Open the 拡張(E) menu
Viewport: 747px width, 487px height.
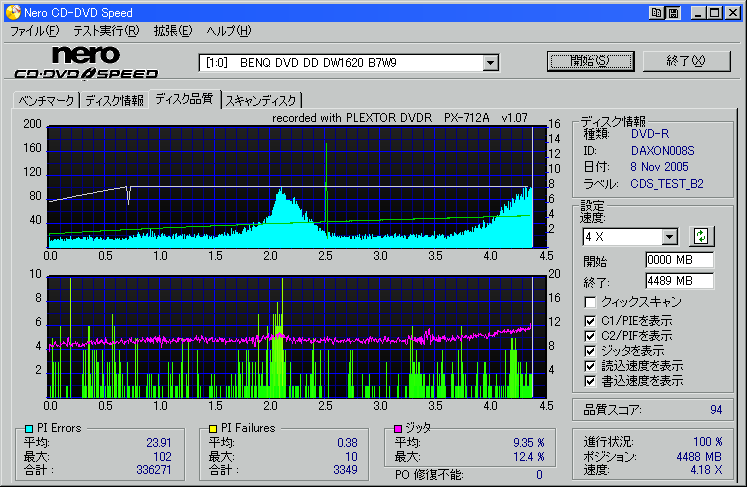pos(172,31)
